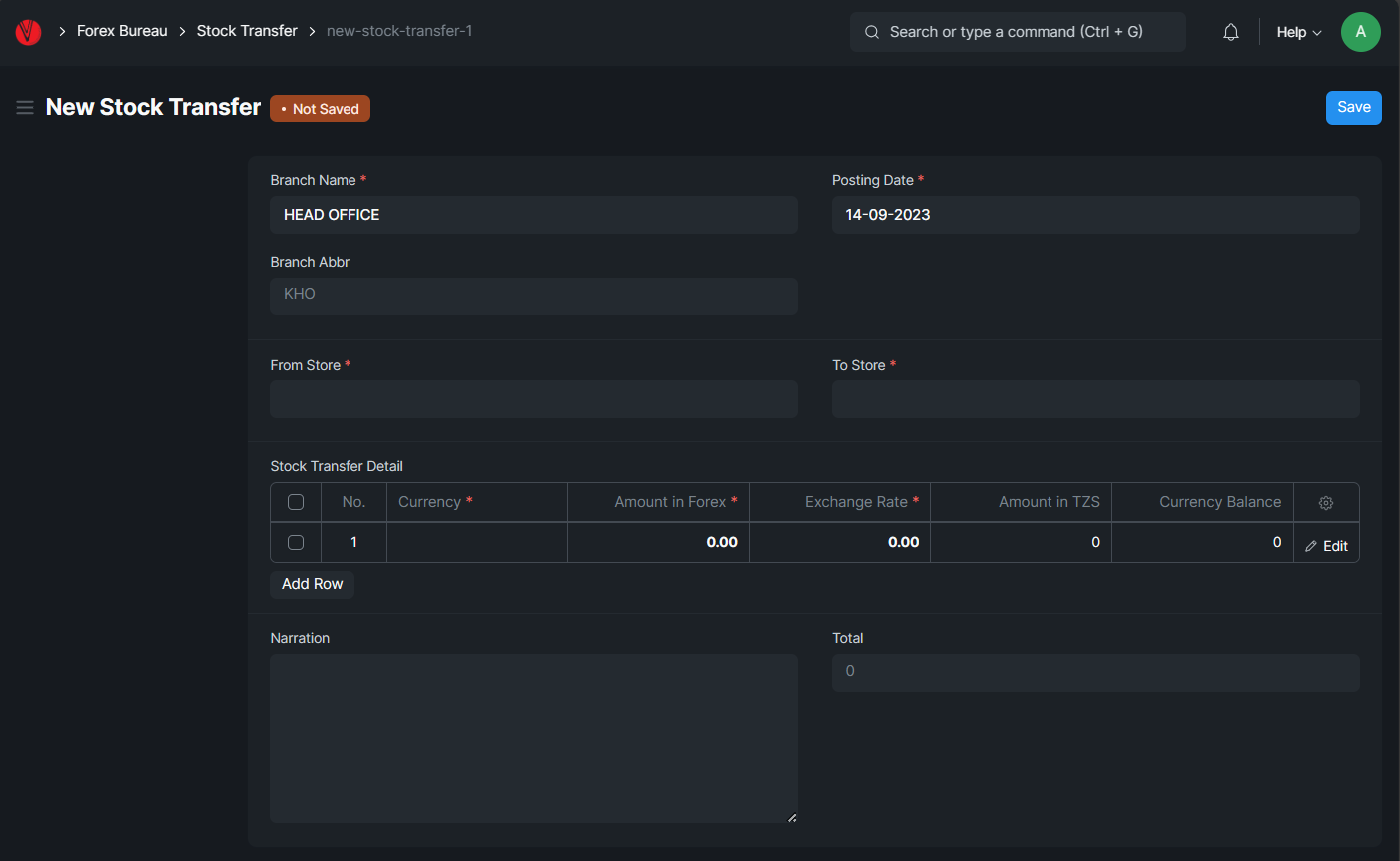Click the Total field
The image size is (1400, 861).
(1095, 672)
